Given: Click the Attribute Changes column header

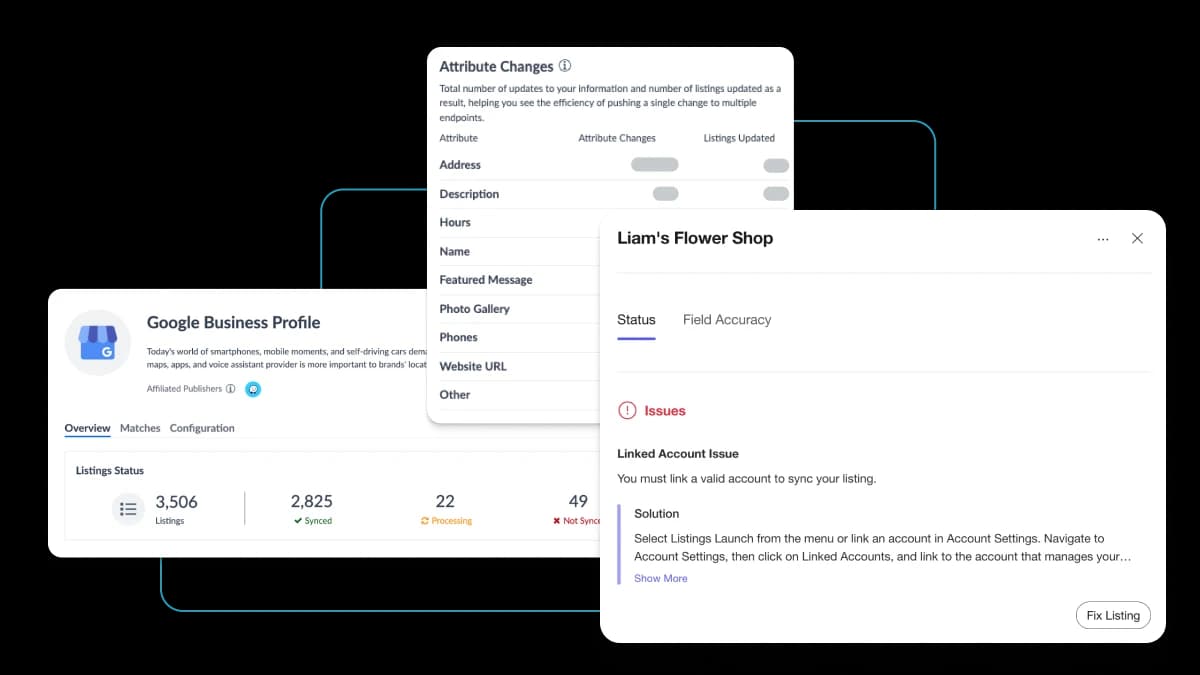Looking at the screenshot, I should click(617, 138).
